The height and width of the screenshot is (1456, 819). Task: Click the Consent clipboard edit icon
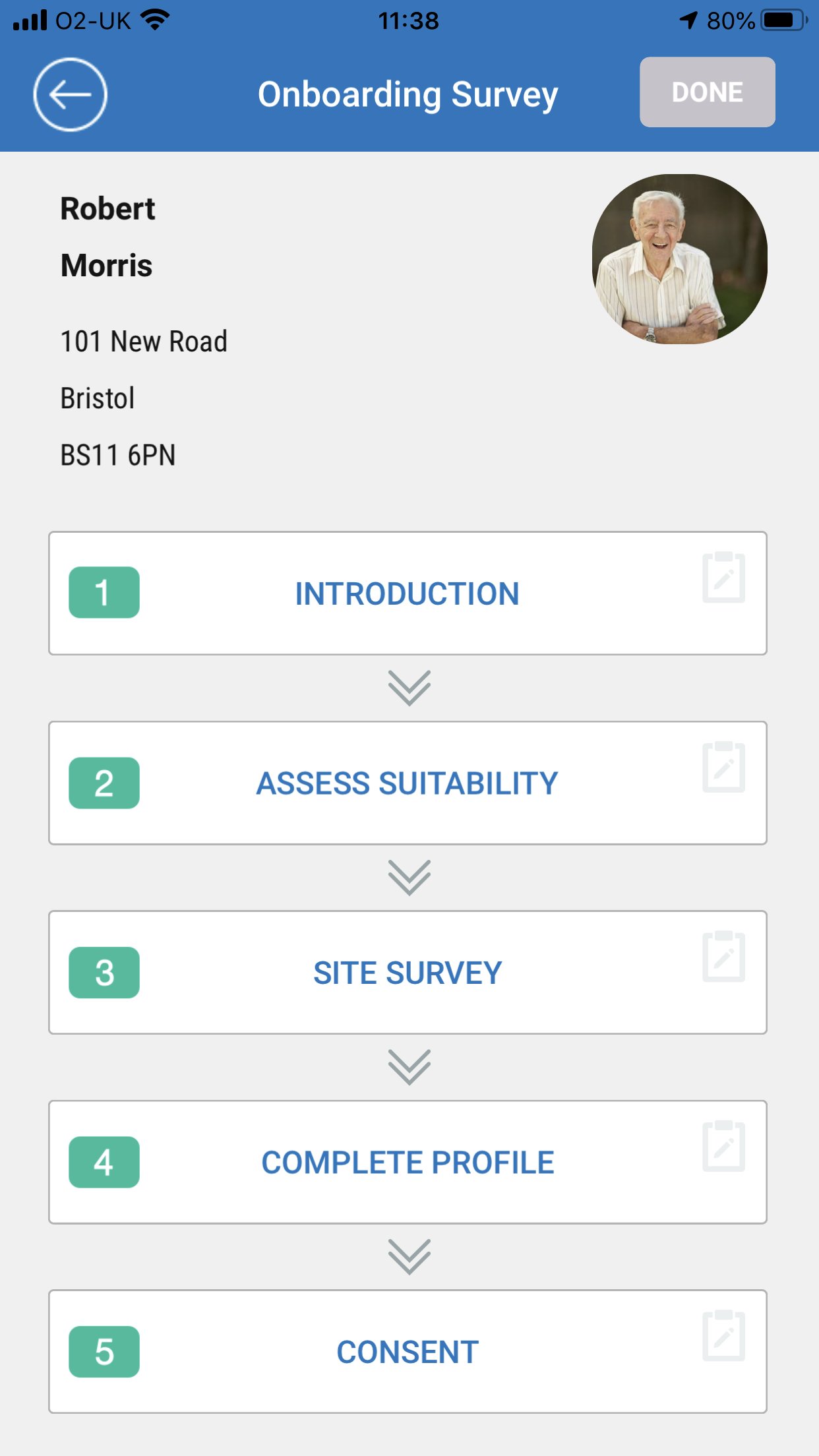(x=723, y=1335)
